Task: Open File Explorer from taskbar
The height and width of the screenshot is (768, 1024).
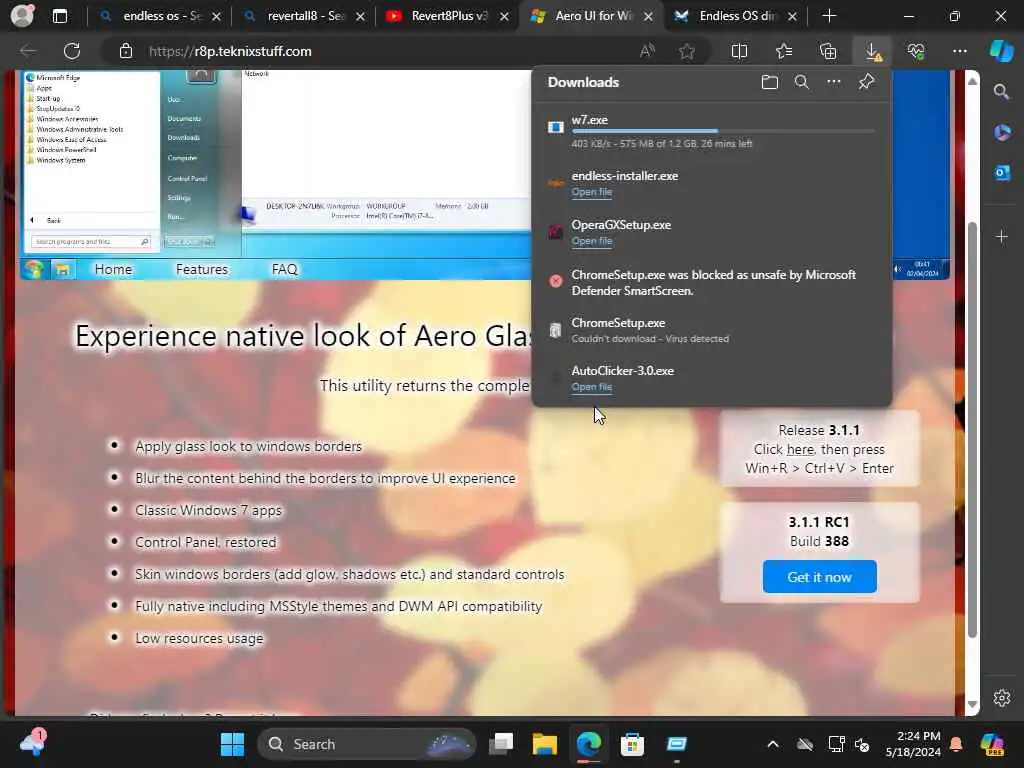Action: tap(545, 744)
